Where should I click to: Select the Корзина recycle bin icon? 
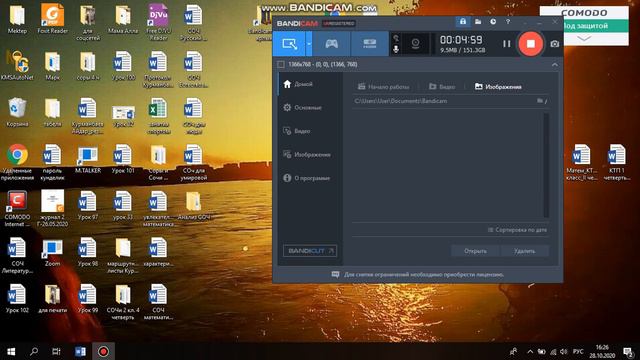17,112
